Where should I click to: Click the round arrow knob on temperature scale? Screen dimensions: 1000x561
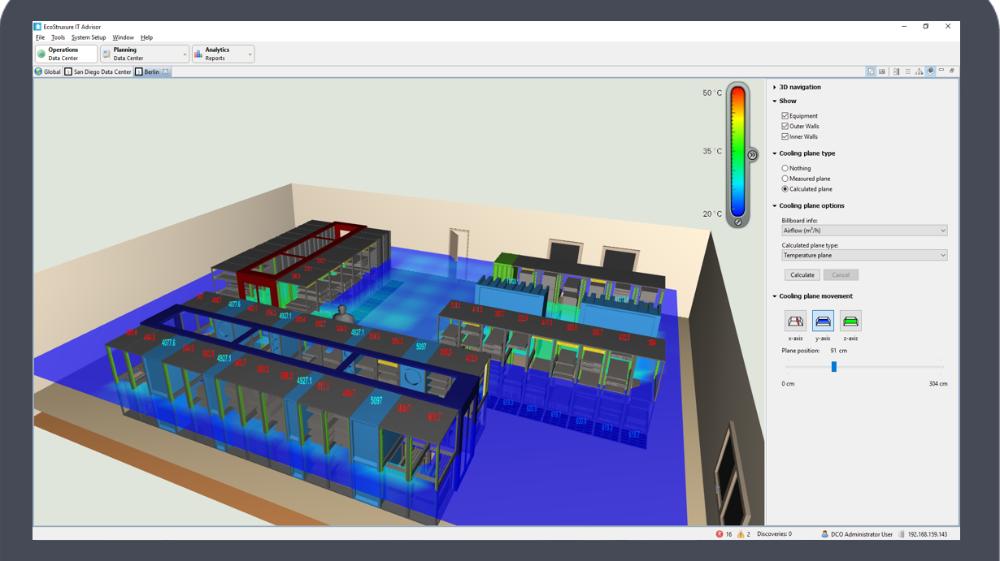(x=753, y=155)
